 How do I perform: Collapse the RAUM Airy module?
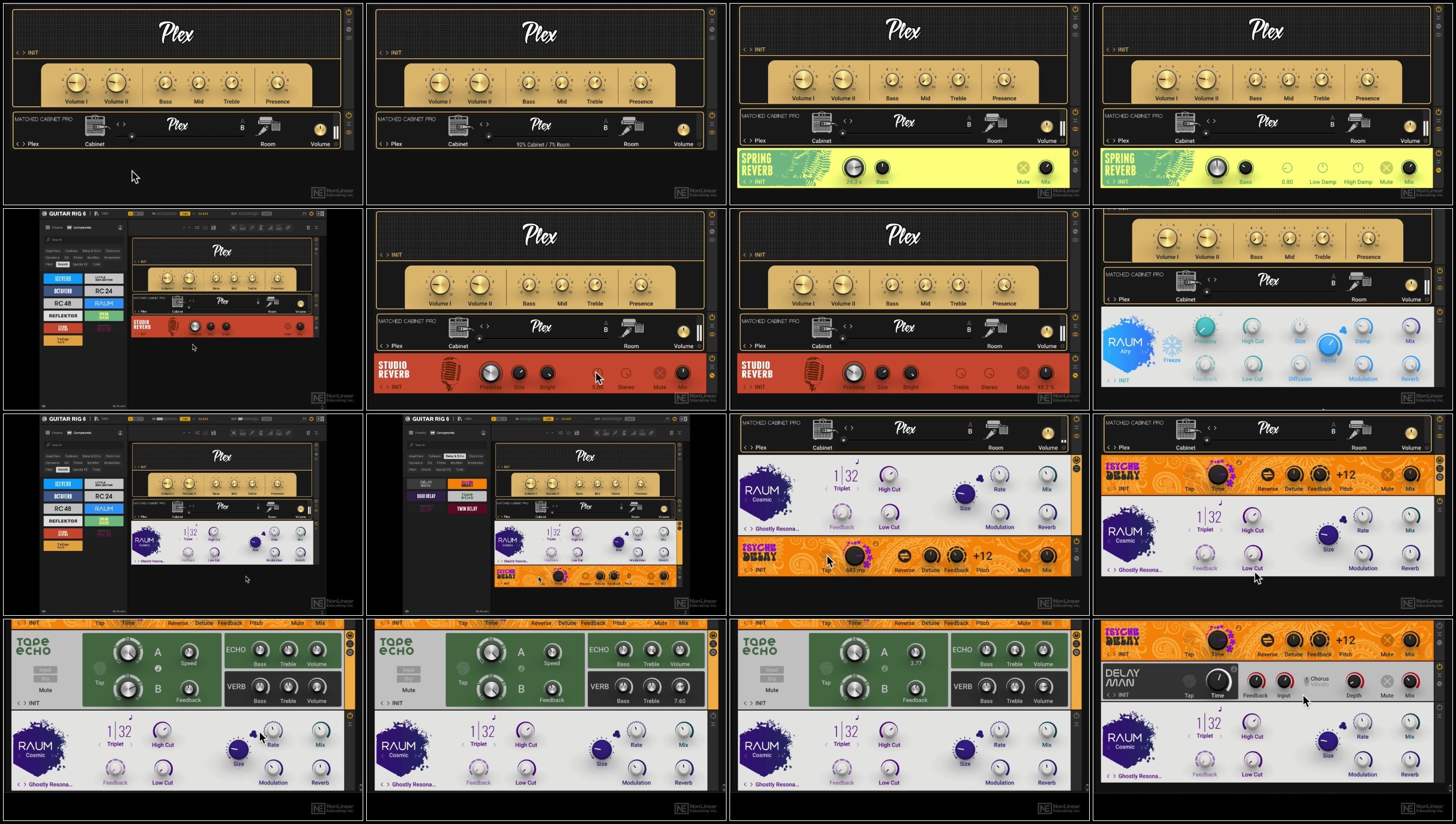pyautogui.click(x=1440, y=320)
